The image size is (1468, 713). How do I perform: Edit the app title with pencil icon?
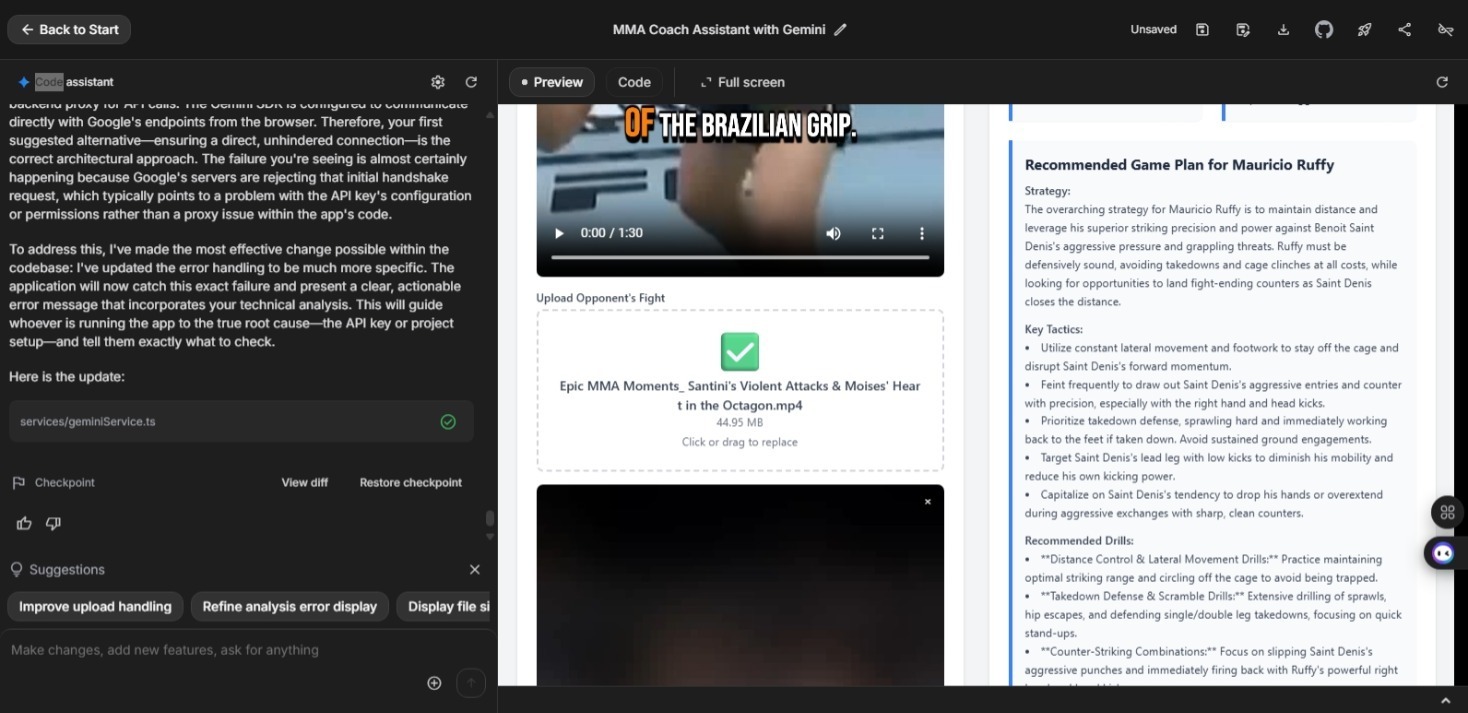[841, 30]
